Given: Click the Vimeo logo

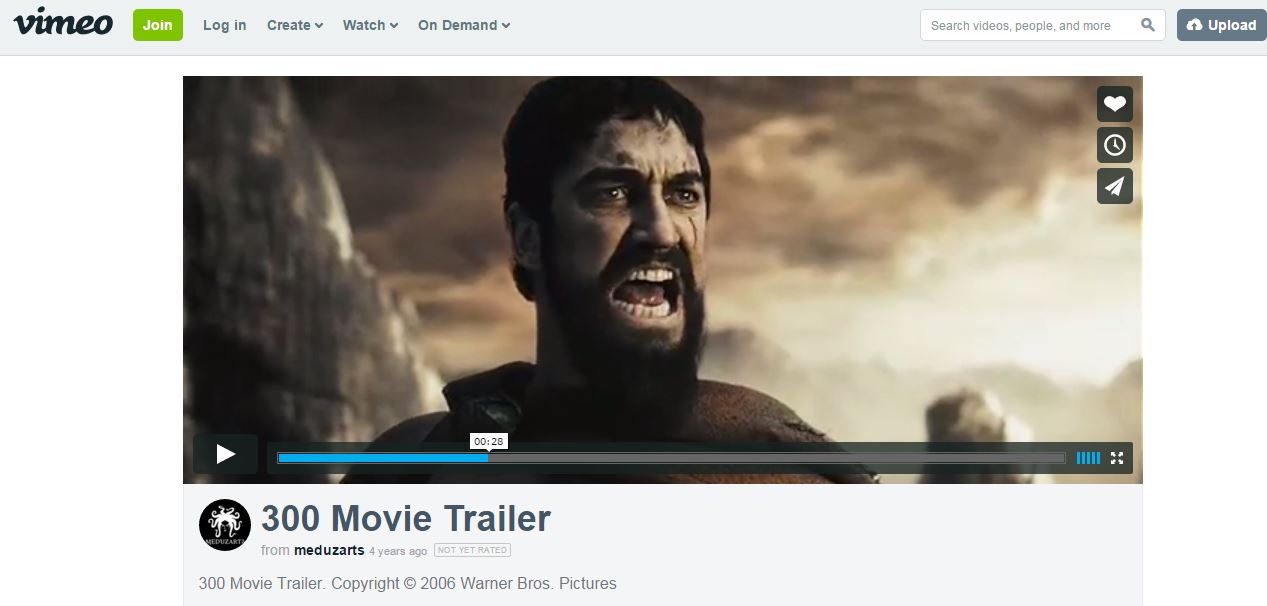Looking at the screenshot, I should coord(62,22).
